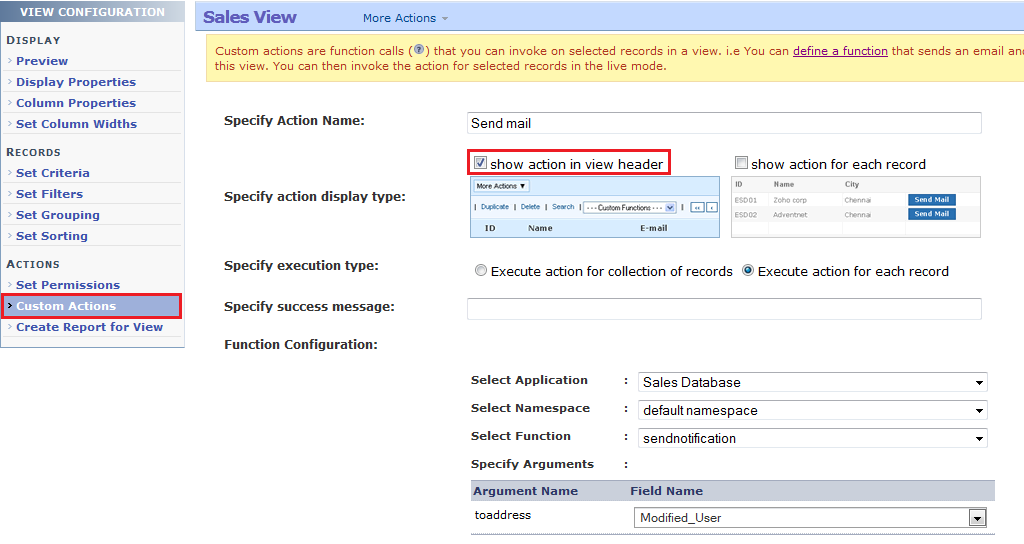
Task: Select 'Execute action for each record' radio
Action: (x=748, y=271)
